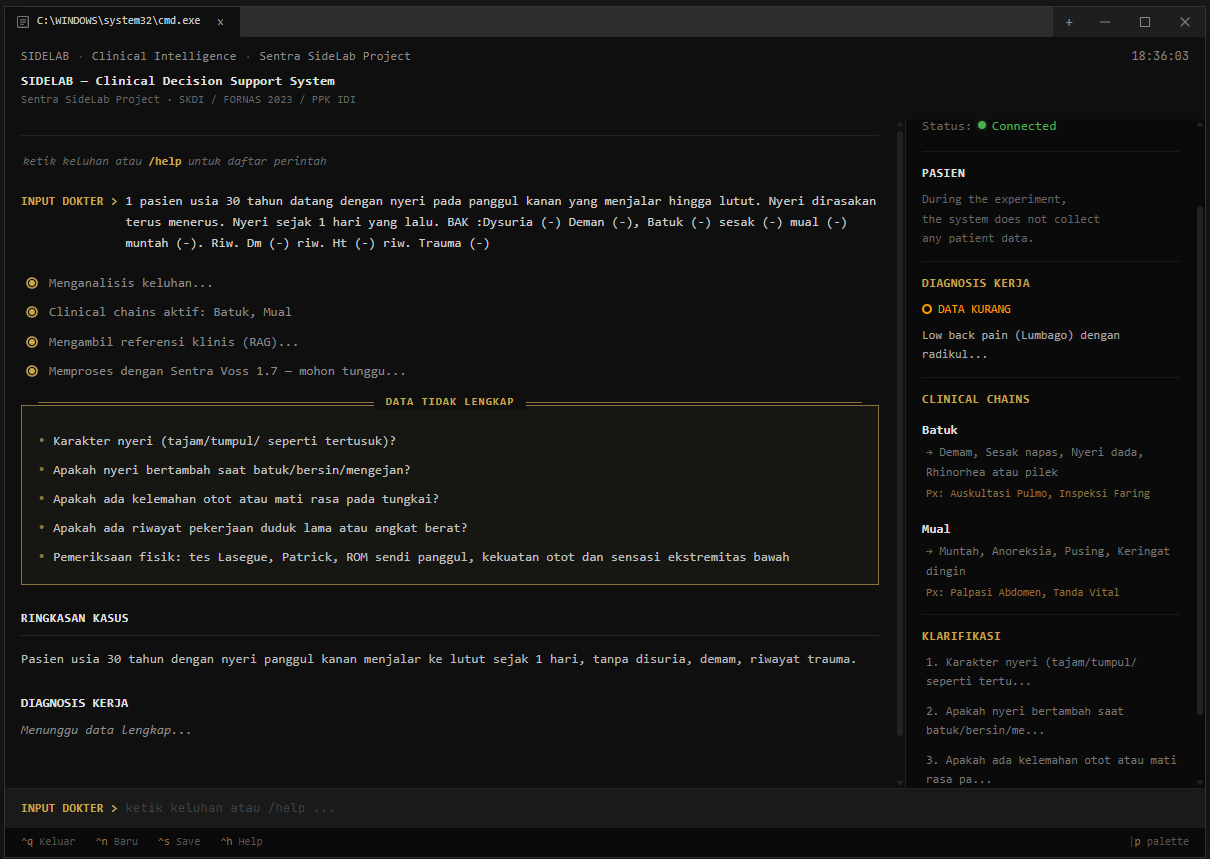This screenshot has width=1210, height=859.
Task: Click Px: Auskultasi Pulmo, Inspeksi Faring
Action: (1038, 493)
